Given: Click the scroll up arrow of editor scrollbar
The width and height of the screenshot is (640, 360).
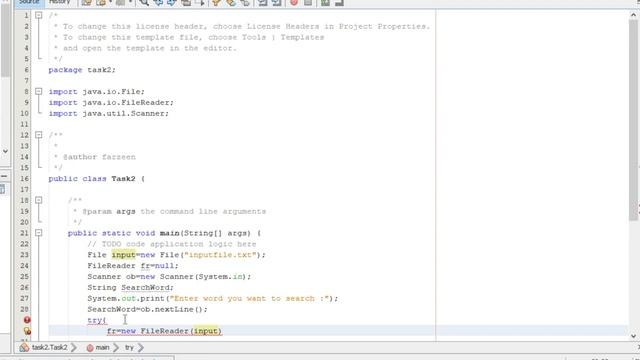Looking at the screenshot, I should [633, 15].
